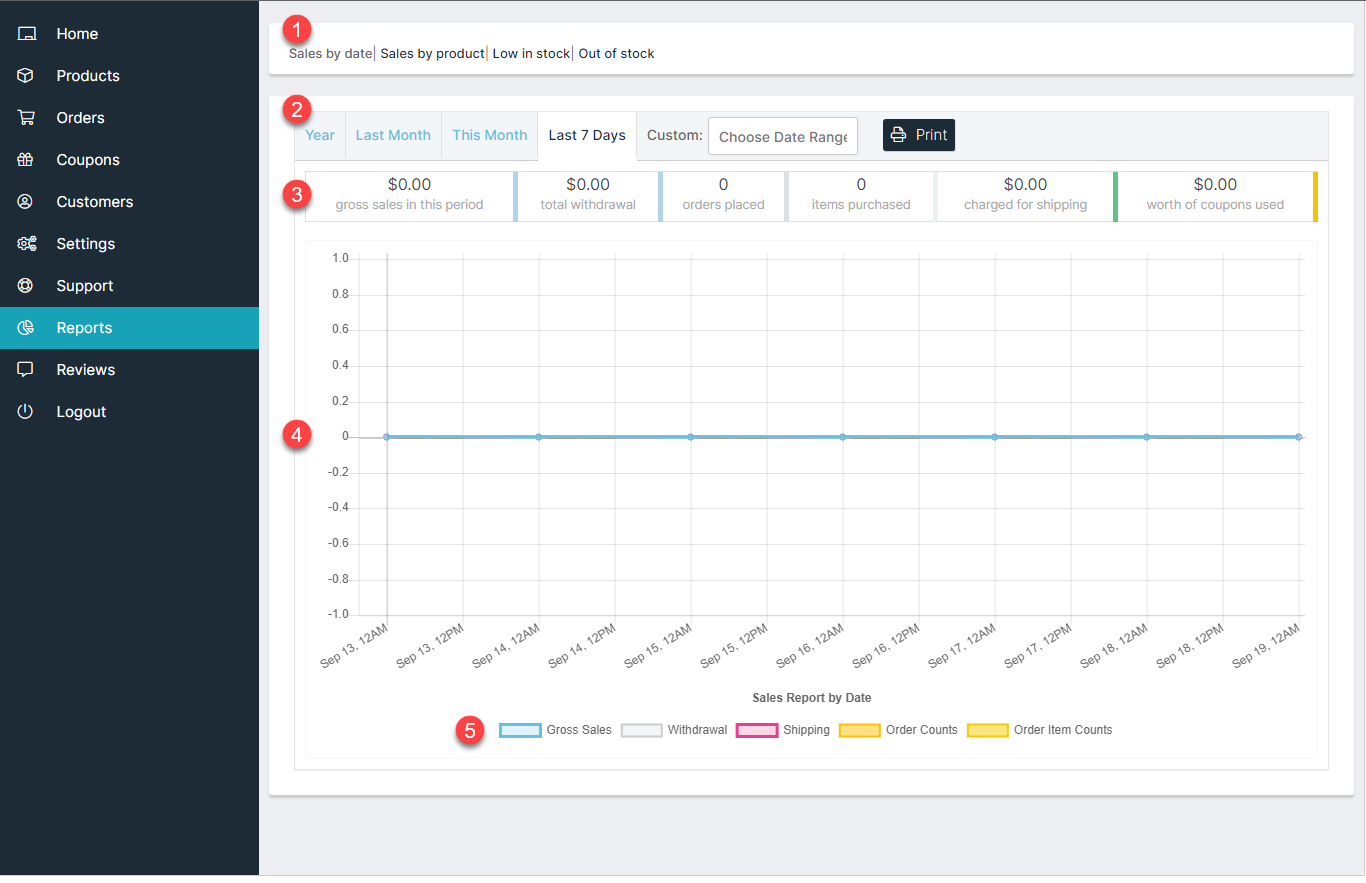Click the Coupons gift icon
1366x883 pixels.
[26, 160]
